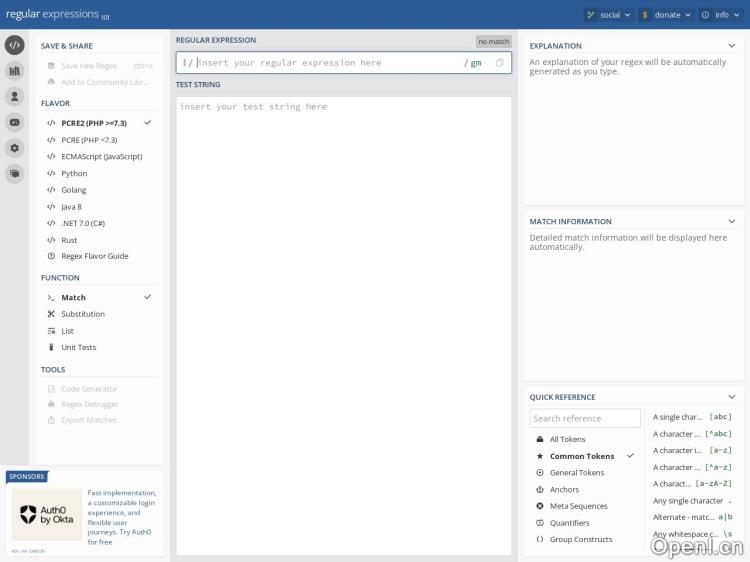Select the Anchors quick reference category

[564, 490]
